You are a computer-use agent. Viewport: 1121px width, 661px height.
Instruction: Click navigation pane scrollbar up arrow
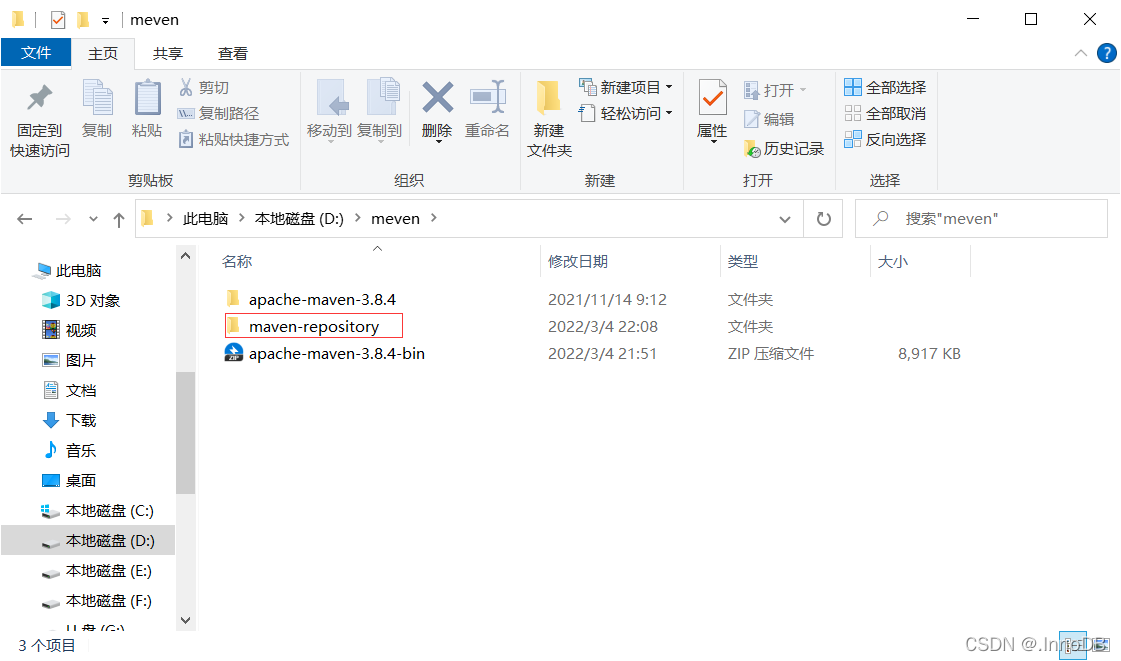click(185, 256)
